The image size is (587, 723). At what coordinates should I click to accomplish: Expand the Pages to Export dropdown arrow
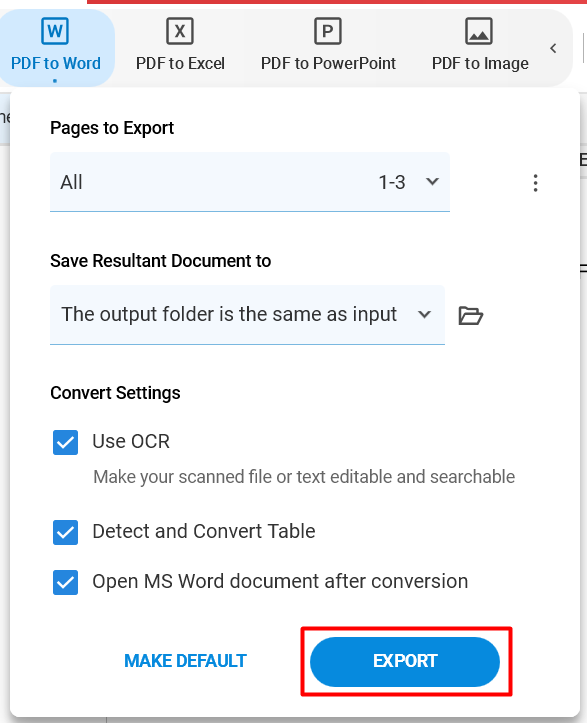pos(433,182)
